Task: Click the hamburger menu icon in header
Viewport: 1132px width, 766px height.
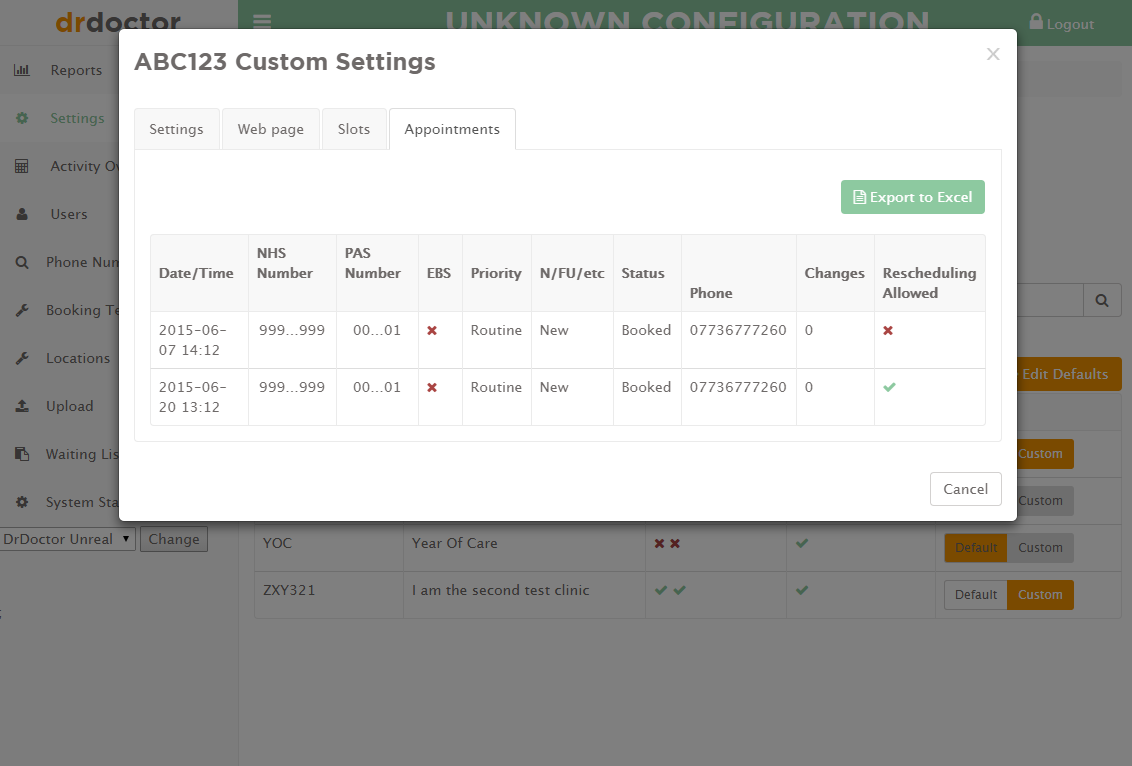Action: [x=262, y=23]
